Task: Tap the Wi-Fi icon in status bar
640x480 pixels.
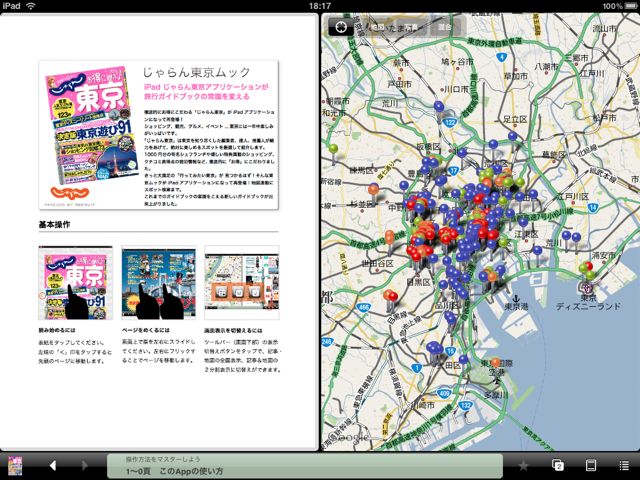Action: coord(31,5)
